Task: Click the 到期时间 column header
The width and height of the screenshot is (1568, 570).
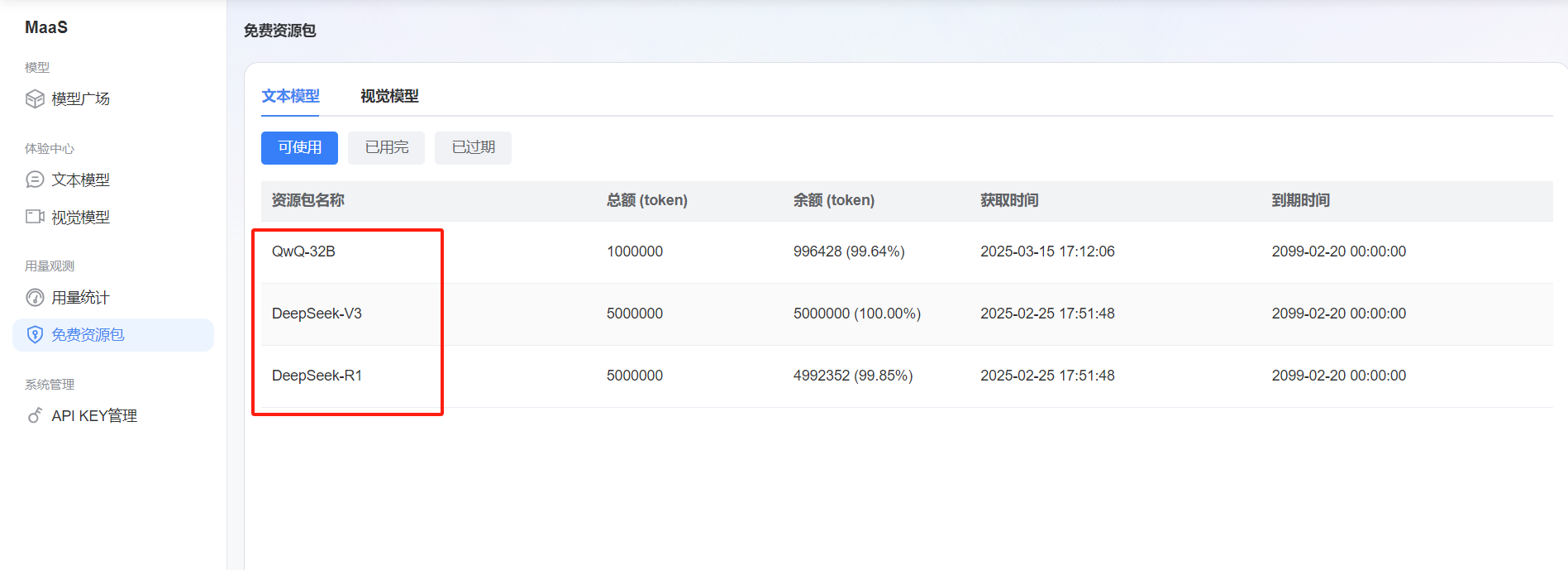Action: point(1300,200)
